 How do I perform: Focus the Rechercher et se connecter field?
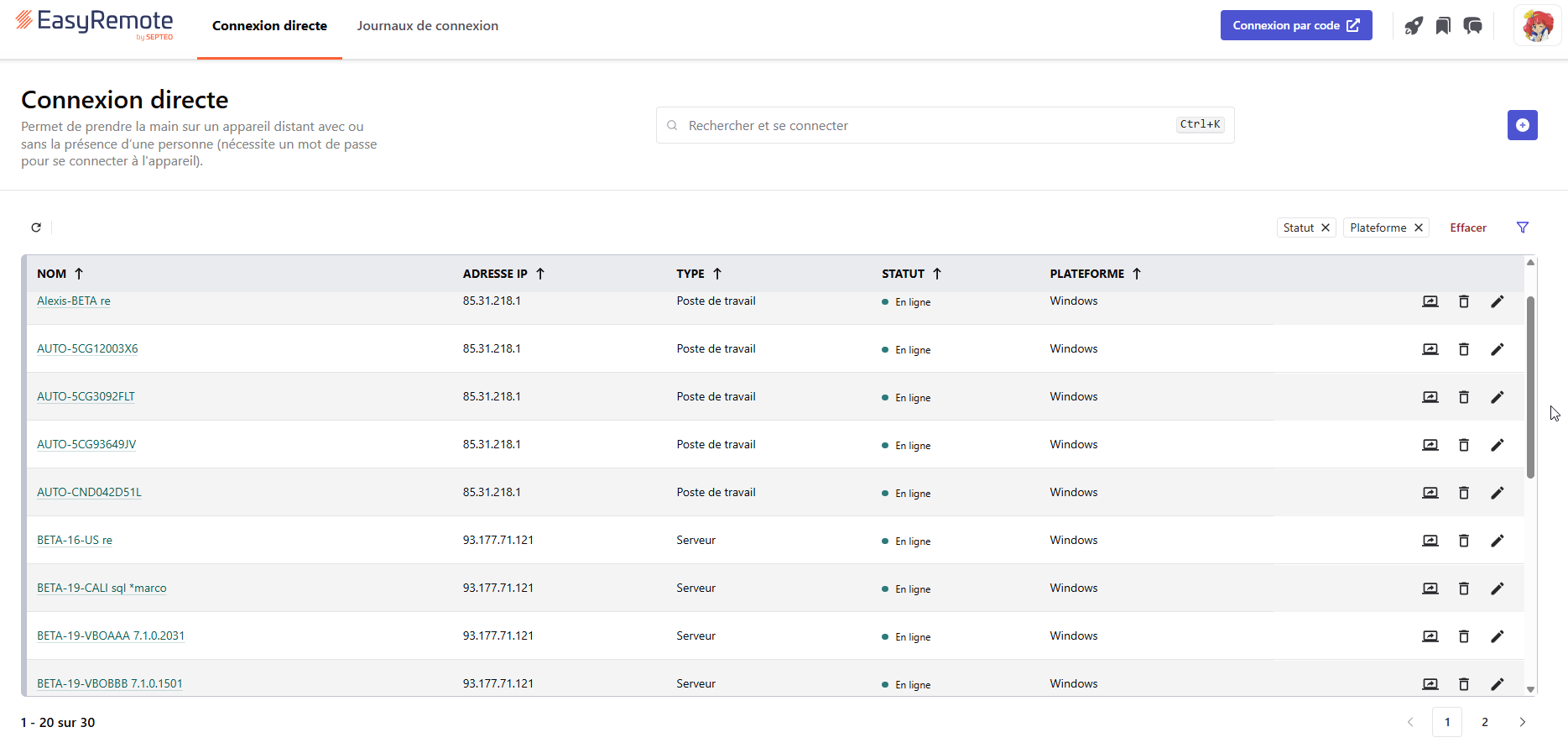945,125
